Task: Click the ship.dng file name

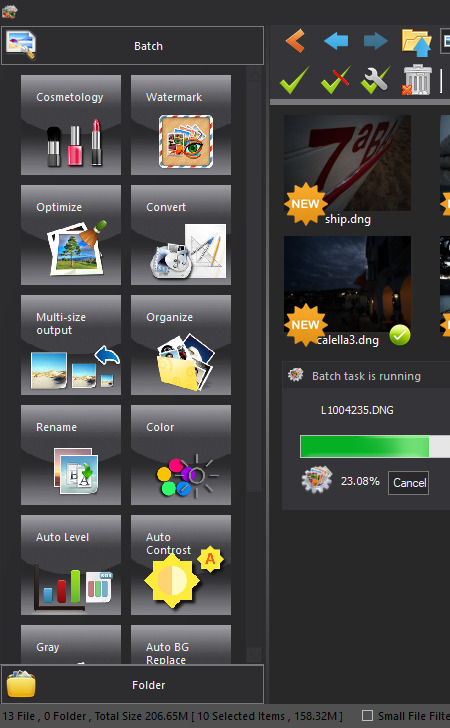Action: [348, 219]
